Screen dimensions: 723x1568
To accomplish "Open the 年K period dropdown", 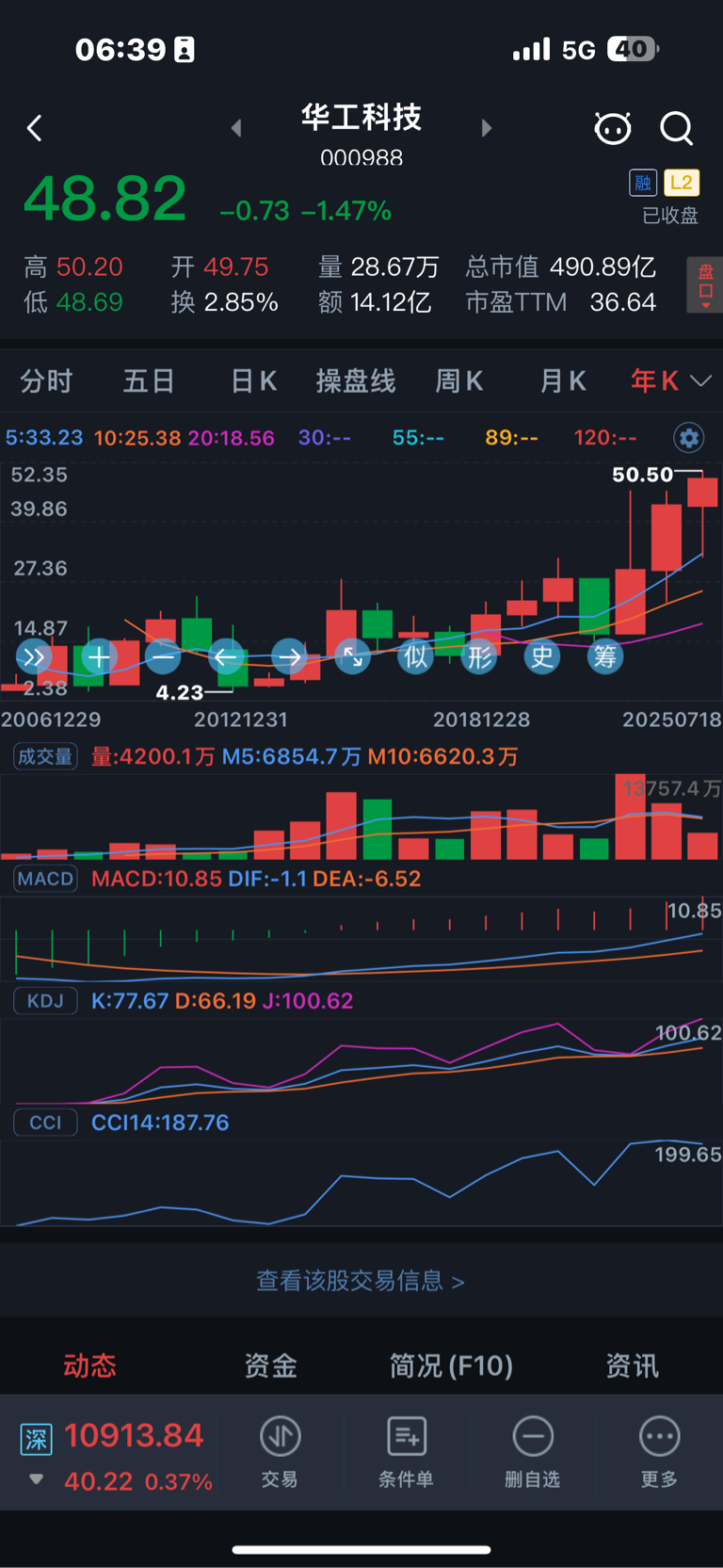I will tap(670, 381).
